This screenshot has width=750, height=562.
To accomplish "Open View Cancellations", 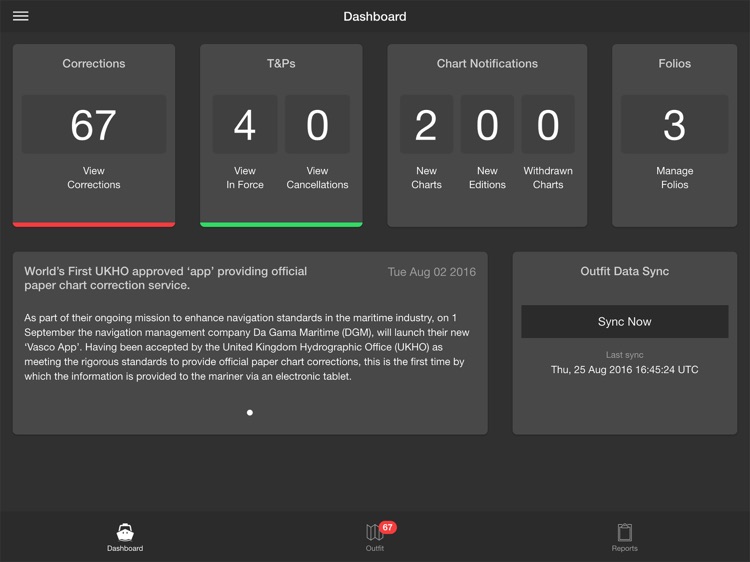I will [317, 178].
